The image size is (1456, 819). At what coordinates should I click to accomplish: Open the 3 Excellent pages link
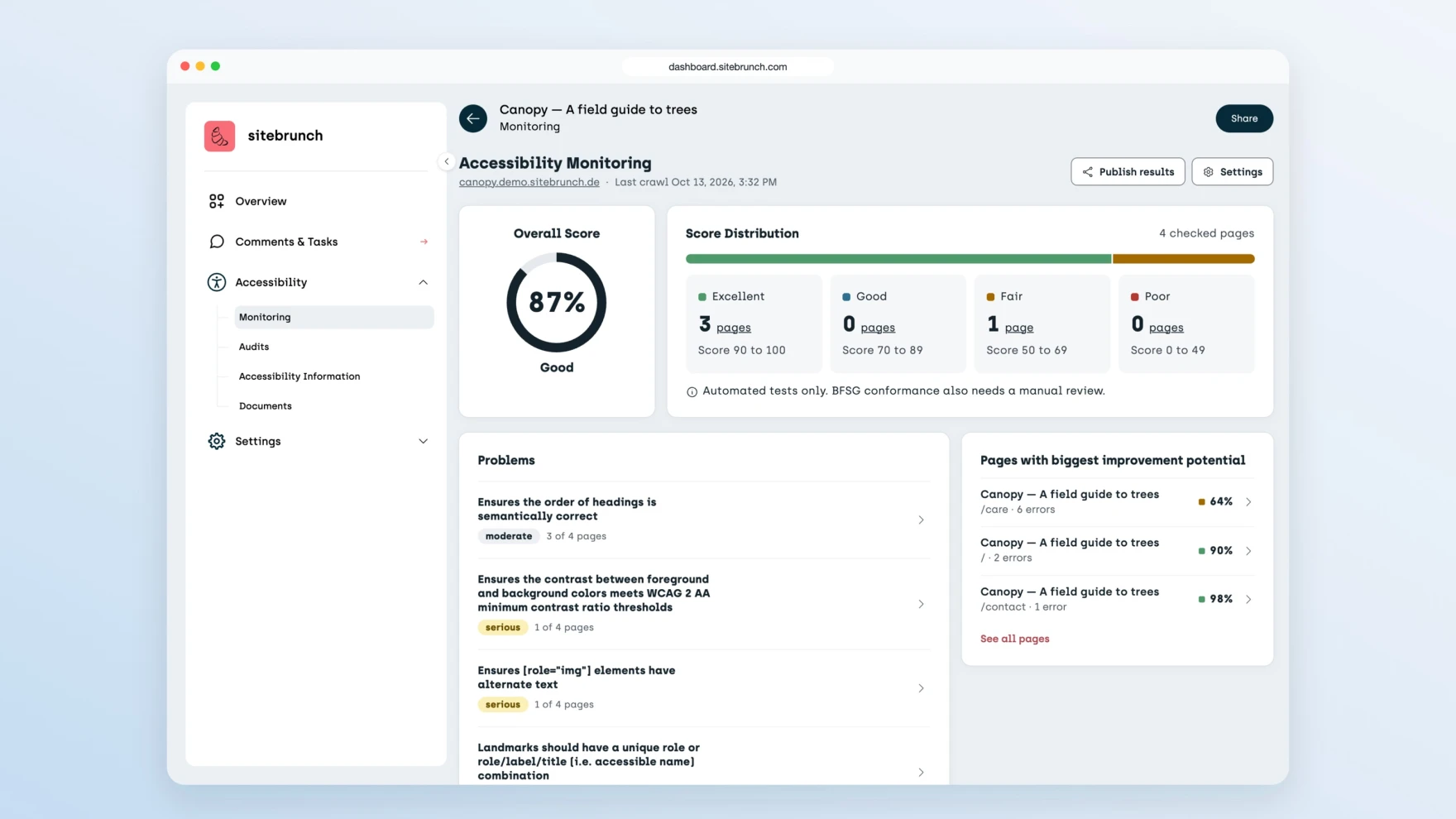click(733, 328)
